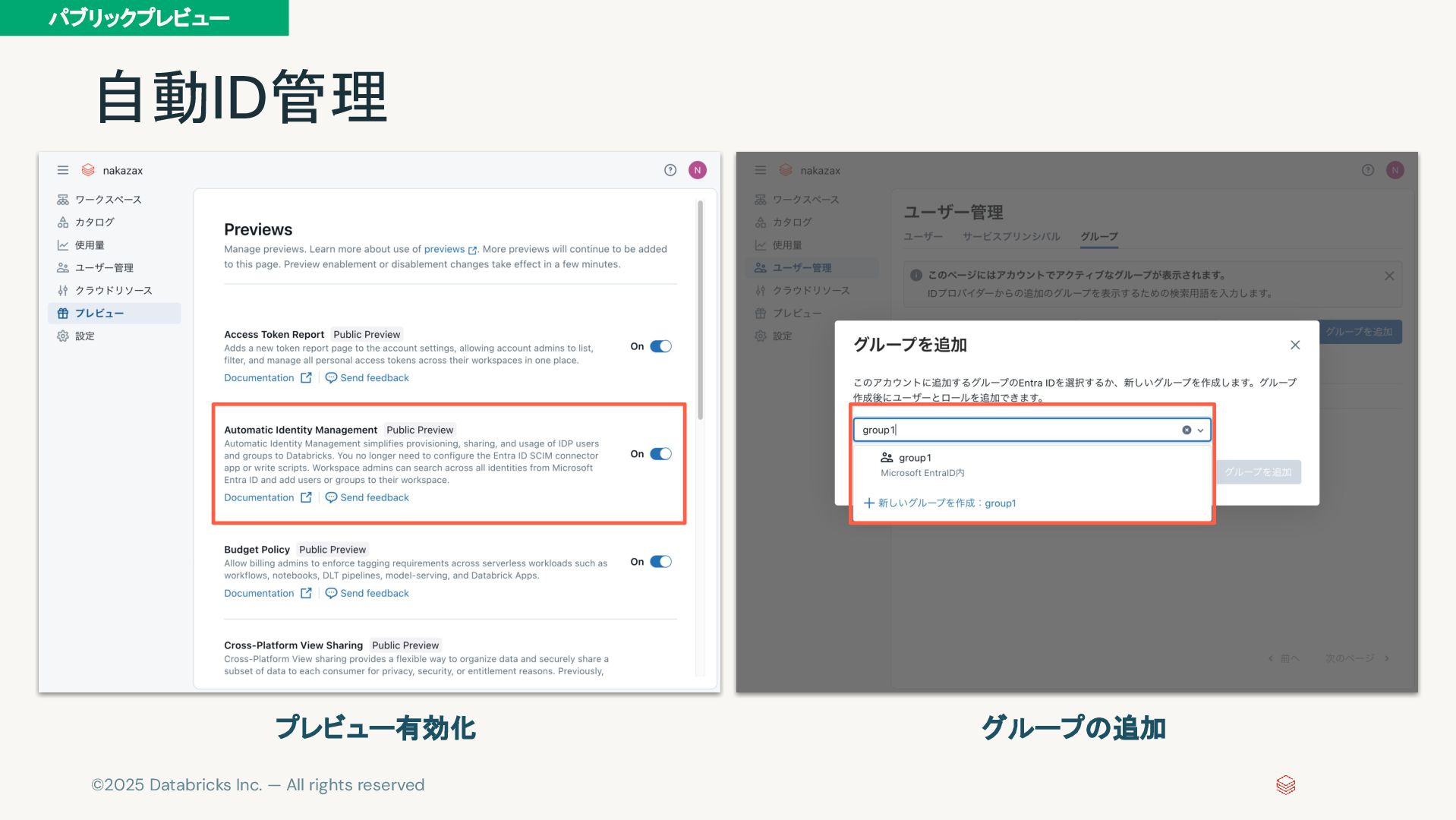Click speech bubble icon in Automatic Identity Management row
Screen dimensions: 1456x820
(331, 498)
